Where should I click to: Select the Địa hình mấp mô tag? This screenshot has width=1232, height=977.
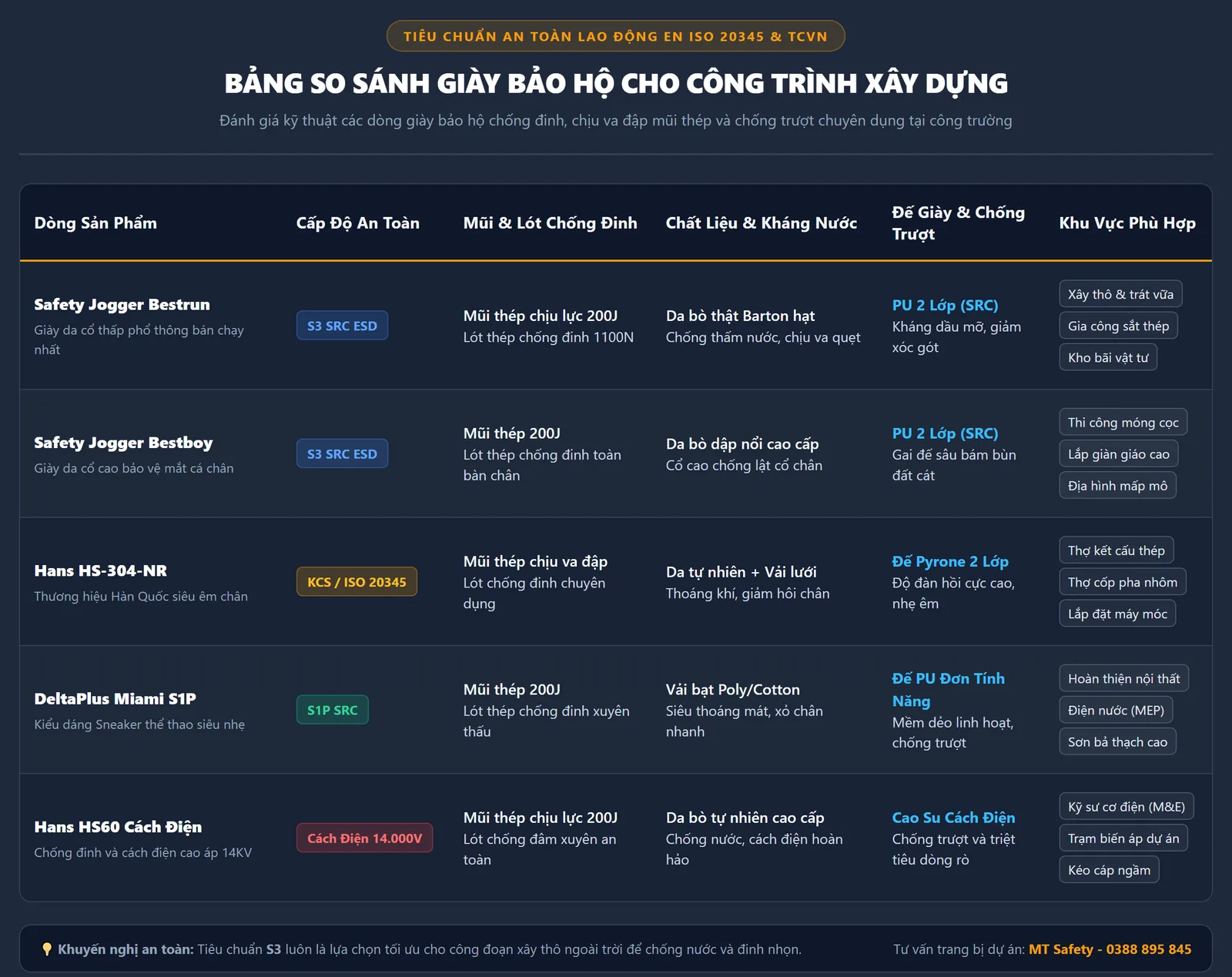pyautogui.click(x=1117, y=486)
